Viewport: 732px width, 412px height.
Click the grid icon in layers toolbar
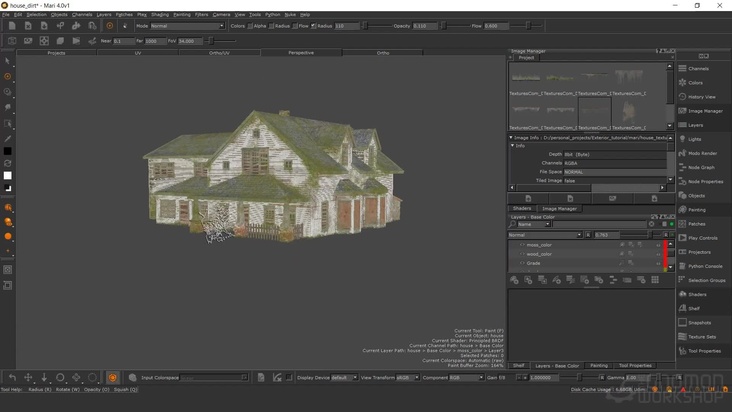coord(655,279)
